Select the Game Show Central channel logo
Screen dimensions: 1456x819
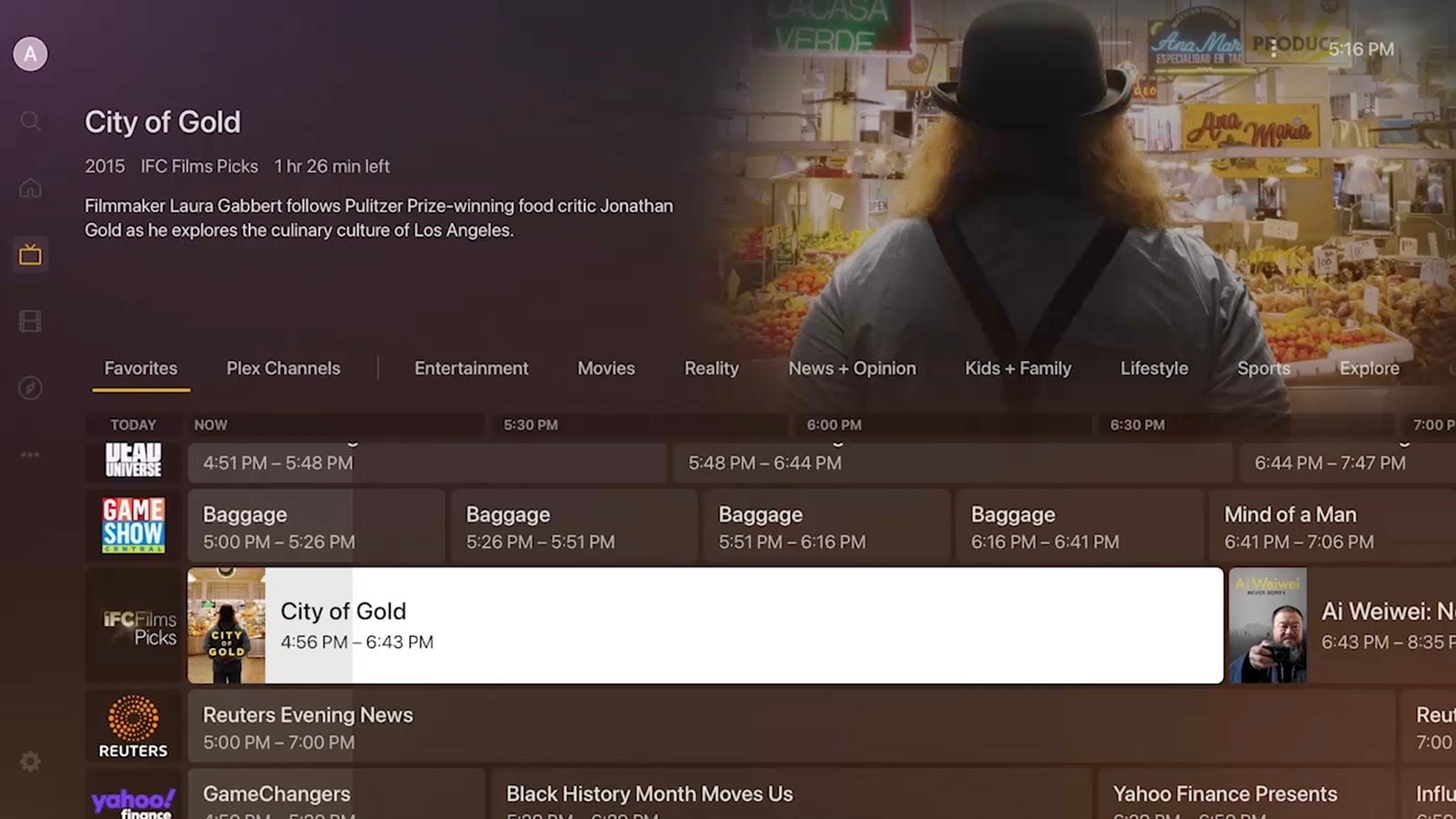click(133, 526)
